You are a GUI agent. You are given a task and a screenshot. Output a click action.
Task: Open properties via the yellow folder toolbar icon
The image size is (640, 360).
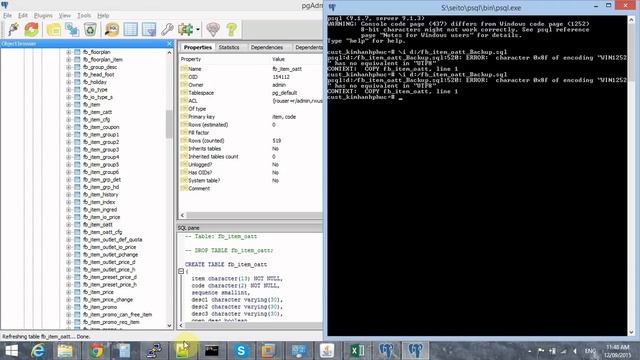(53, 29)
